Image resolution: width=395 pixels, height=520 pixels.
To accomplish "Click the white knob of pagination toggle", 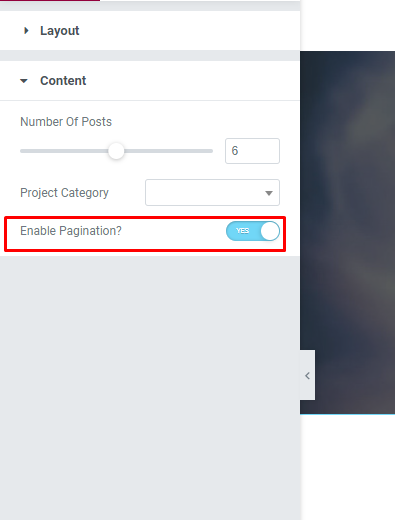I will coord(270,231).
